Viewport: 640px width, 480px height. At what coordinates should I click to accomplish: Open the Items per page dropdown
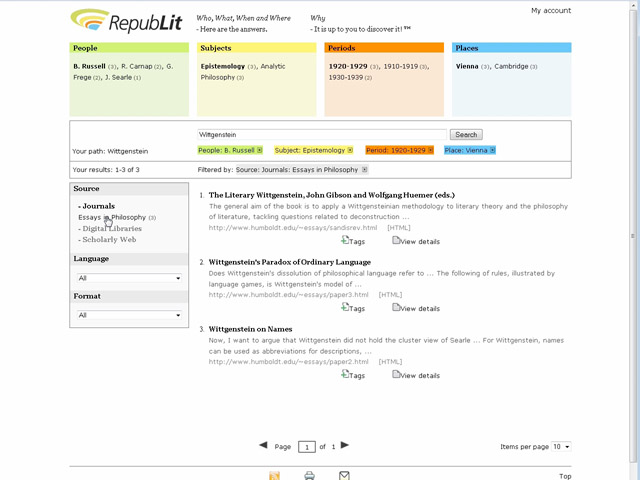pyautogui.click(x=562, y=447)
